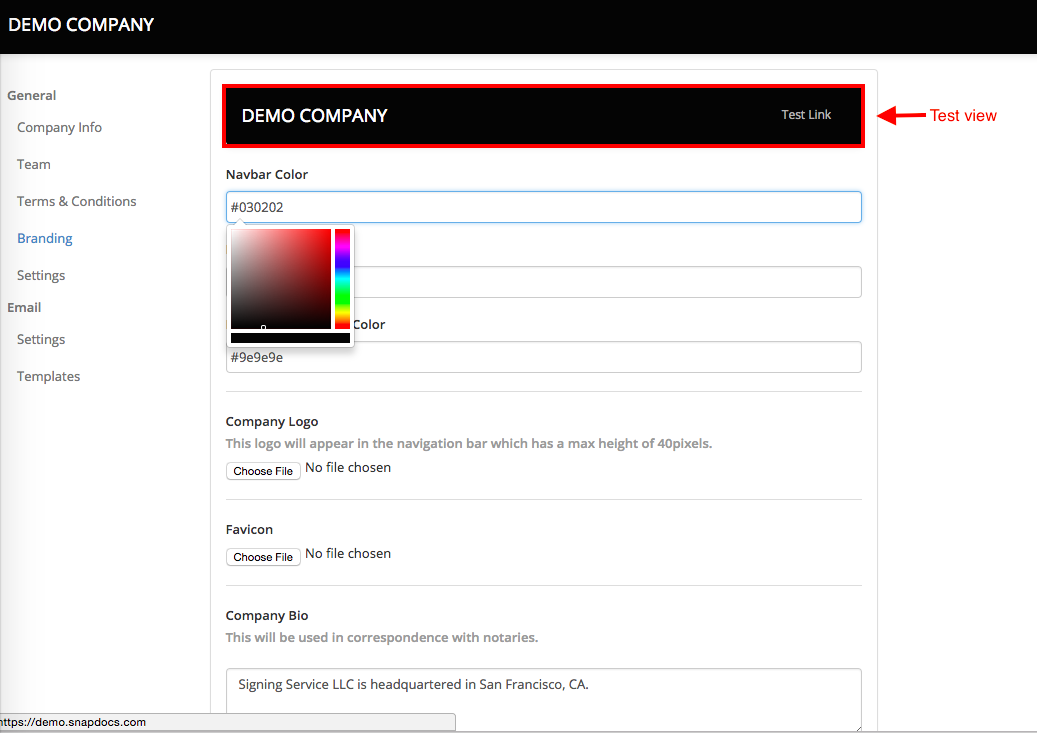The width and height of the screenshot is (1037, 733).
Task: Choose File for Company Logo
Action: (x=263, y=471)
